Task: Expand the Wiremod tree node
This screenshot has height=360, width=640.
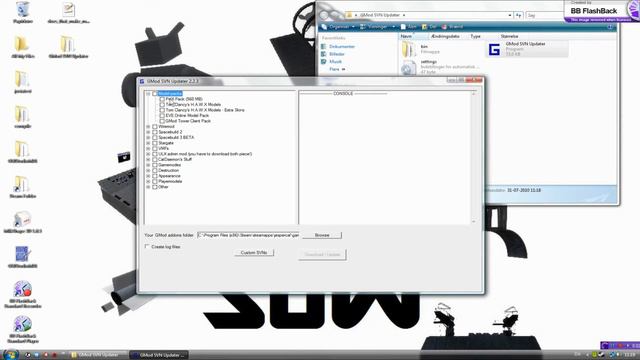Action: (148, 127)
